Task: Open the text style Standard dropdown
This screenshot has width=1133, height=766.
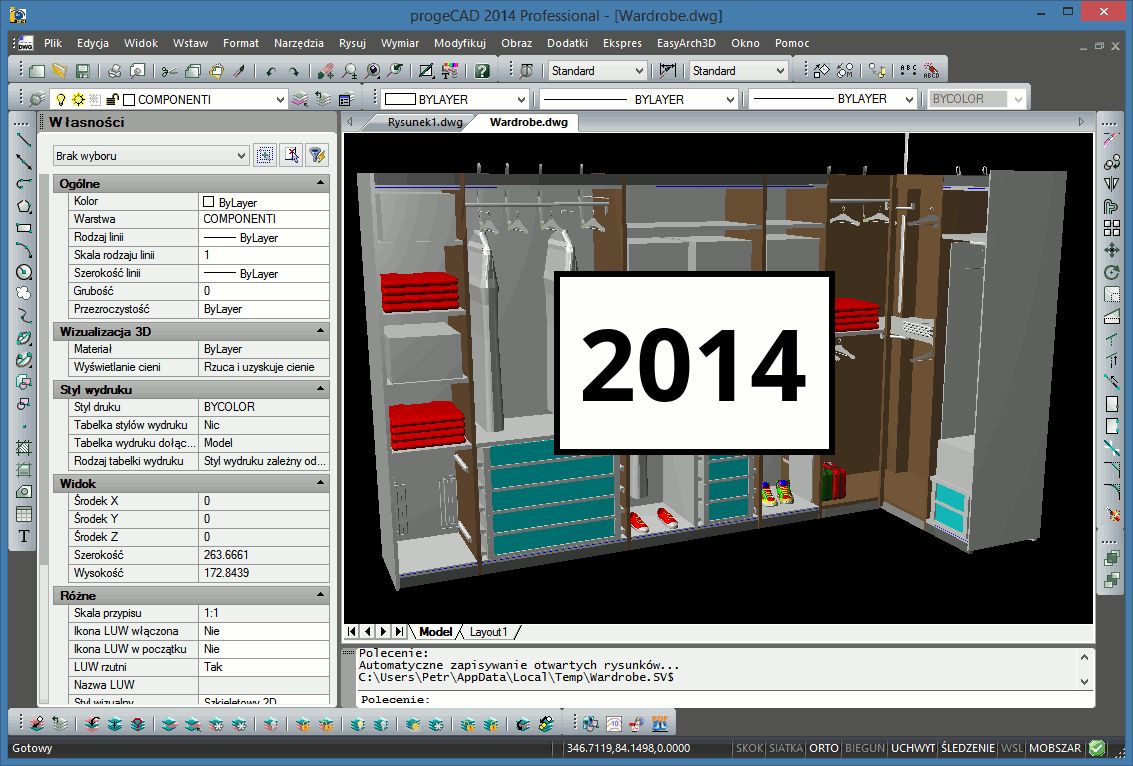Action: (x=639, y=71)
